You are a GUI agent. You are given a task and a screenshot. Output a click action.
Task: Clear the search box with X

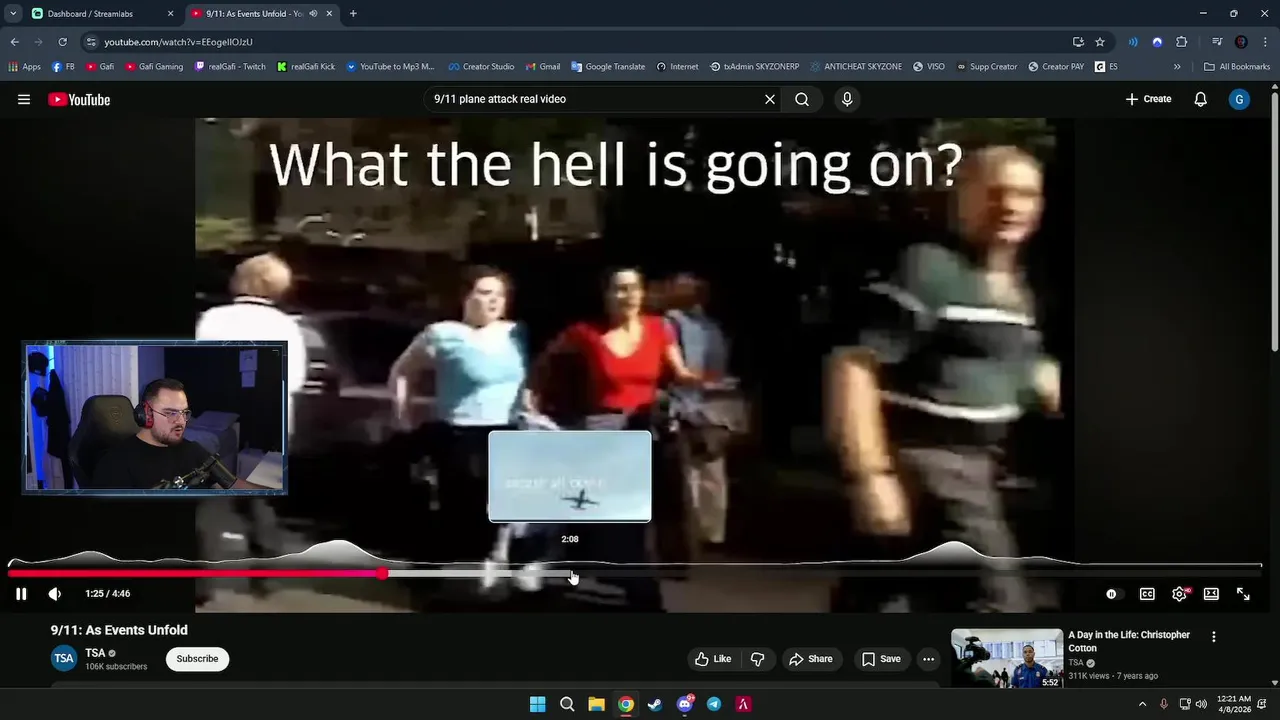(x=770, y=99)
